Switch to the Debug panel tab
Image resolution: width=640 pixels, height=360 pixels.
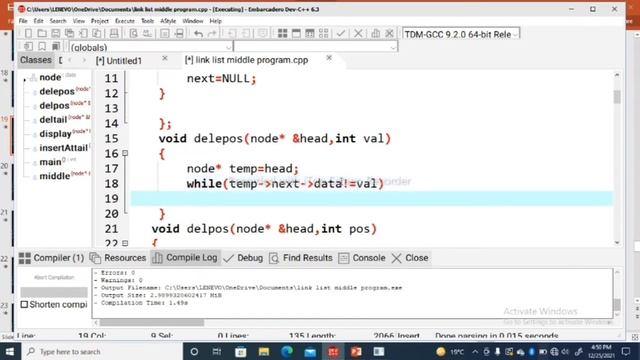pyautogui.click(x=243, y=258)
